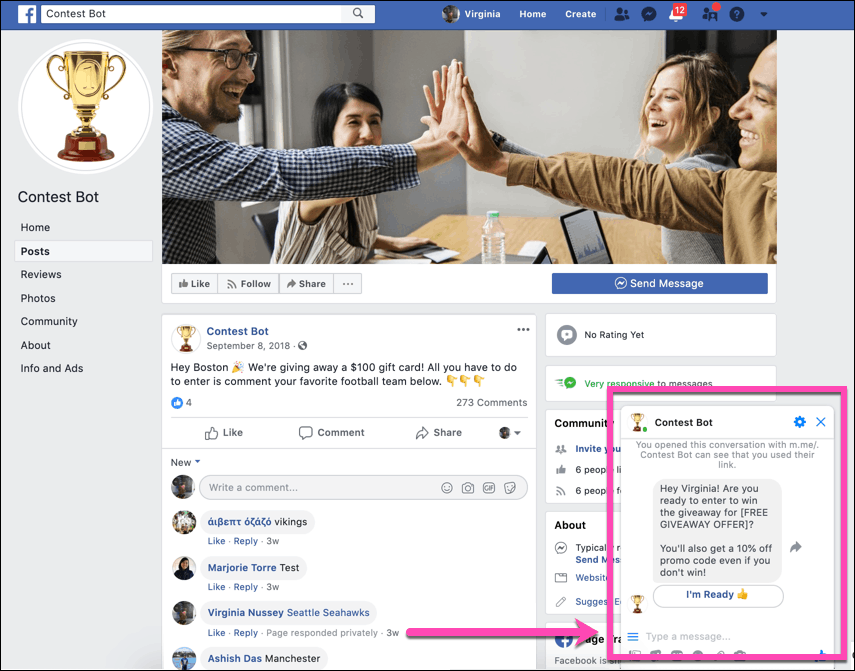Viewport: 855px width, 671px height.
Task: Open the account dropdown arrow in top bar
Action: pyautogui.click(x=764, y=14)
